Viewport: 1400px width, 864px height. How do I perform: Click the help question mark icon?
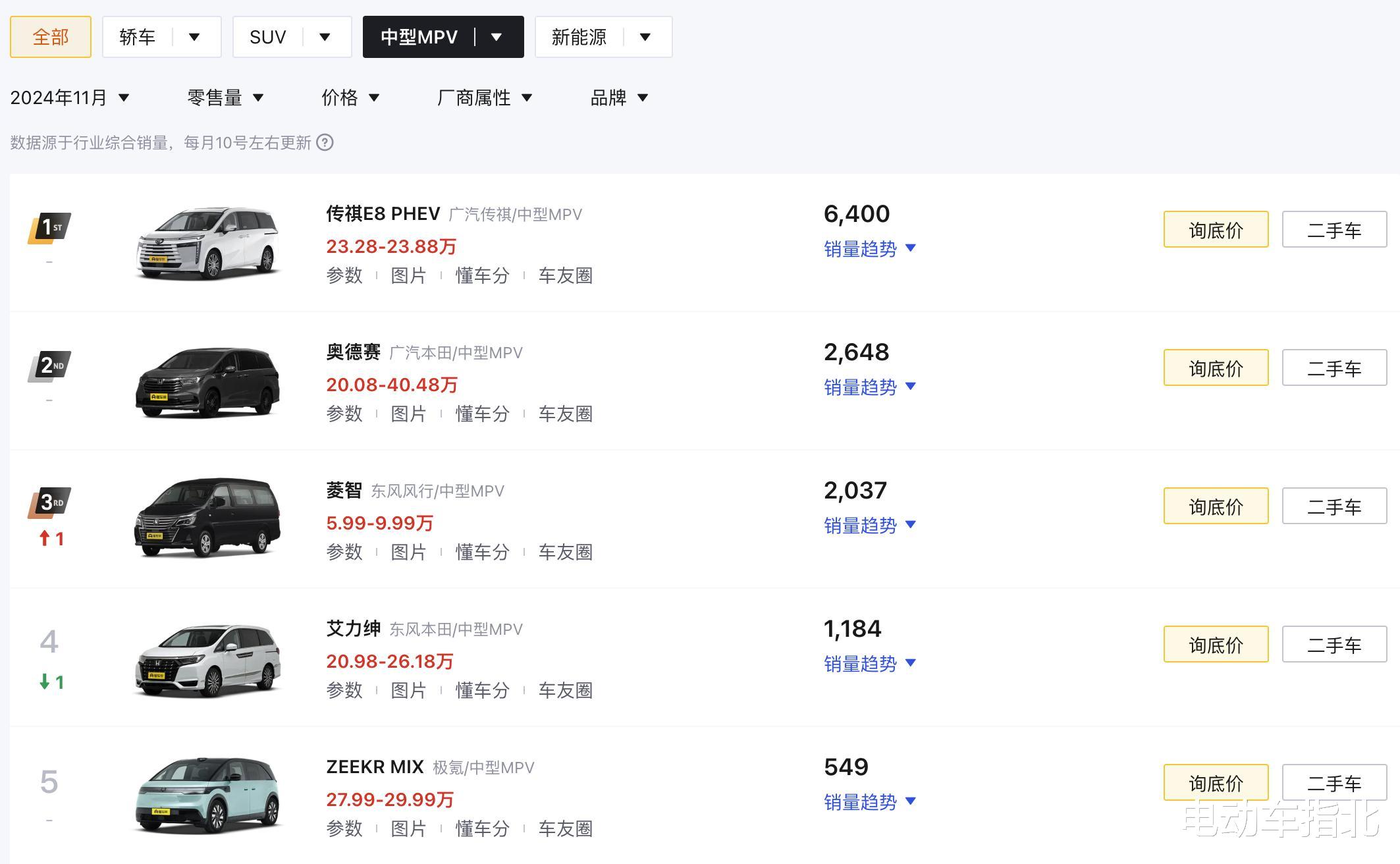pyautogui.click(x=325, y=143)
